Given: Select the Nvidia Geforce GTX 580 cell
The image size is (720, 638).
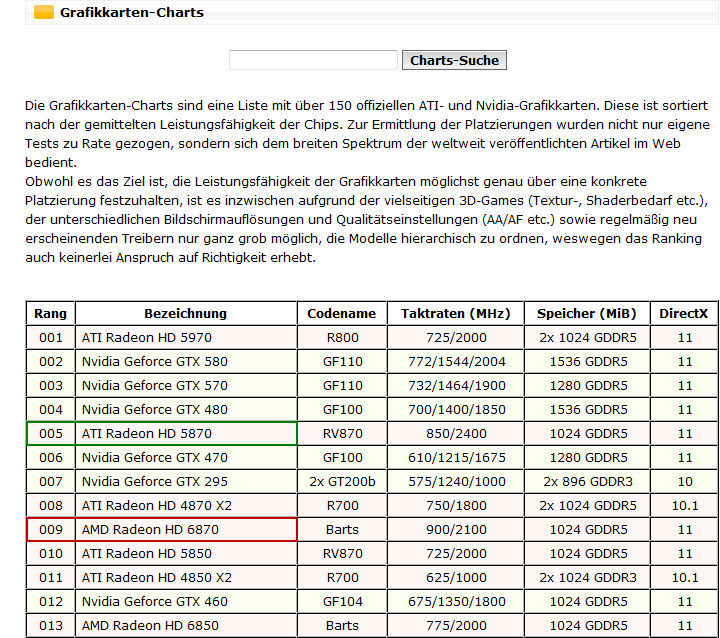Looking at the screenshot, I should tap(186, 361).
